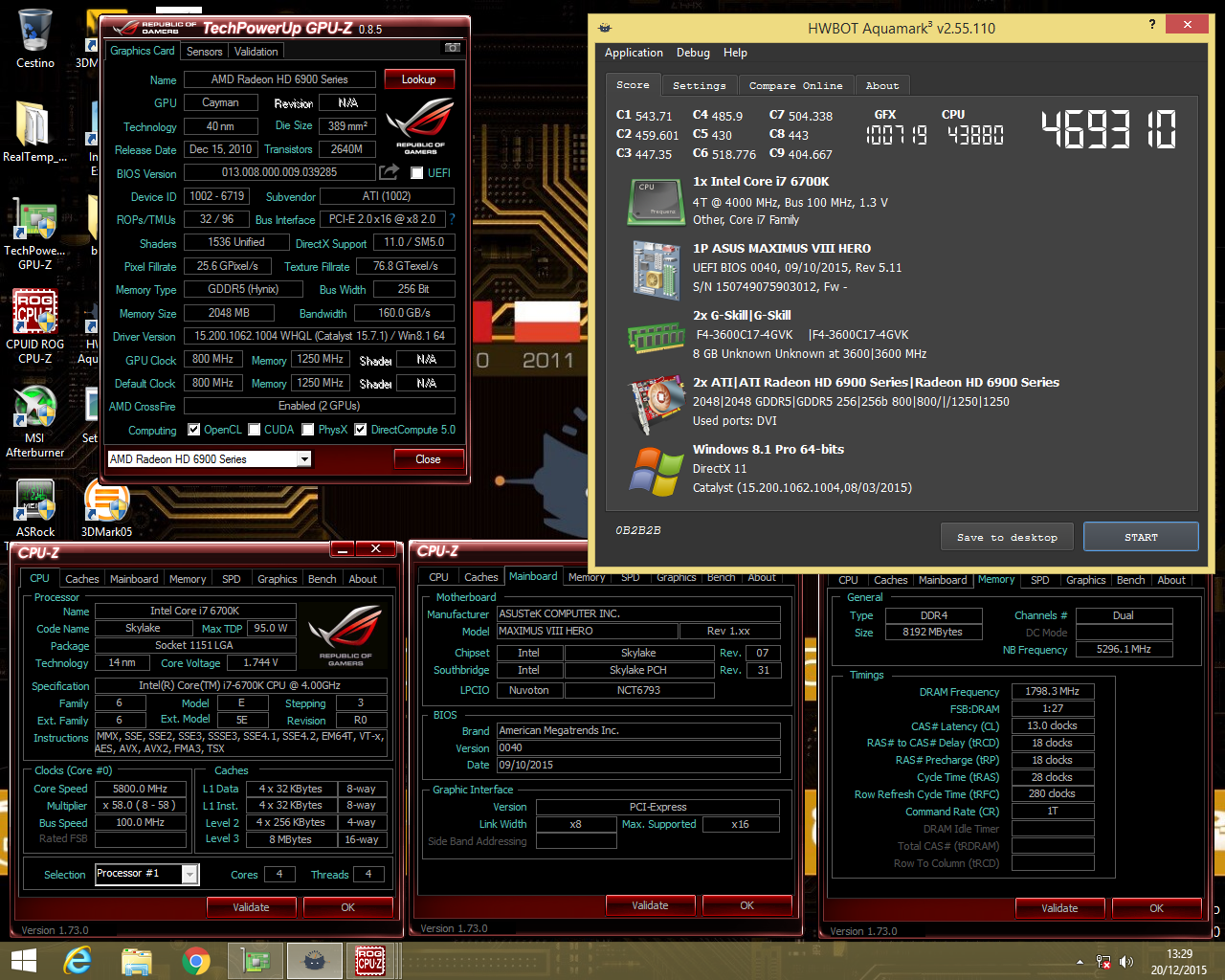This screenshot has width=1225, height=980.
Task: Click the Lookup button in GPU-Z
Action: tap(418, 79)
